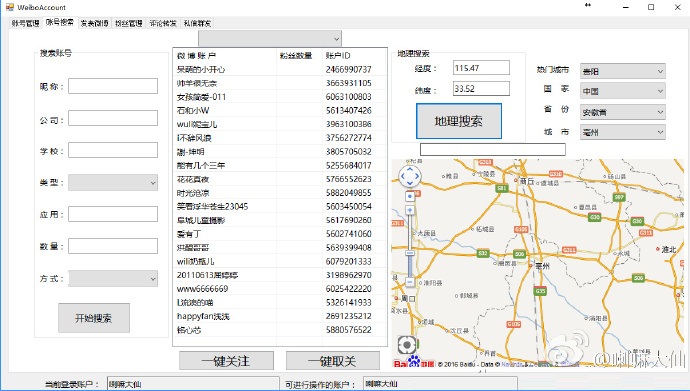690x391 pixels.
Task: Click the map zoom-out minus button
Action: tap(410, 281)
